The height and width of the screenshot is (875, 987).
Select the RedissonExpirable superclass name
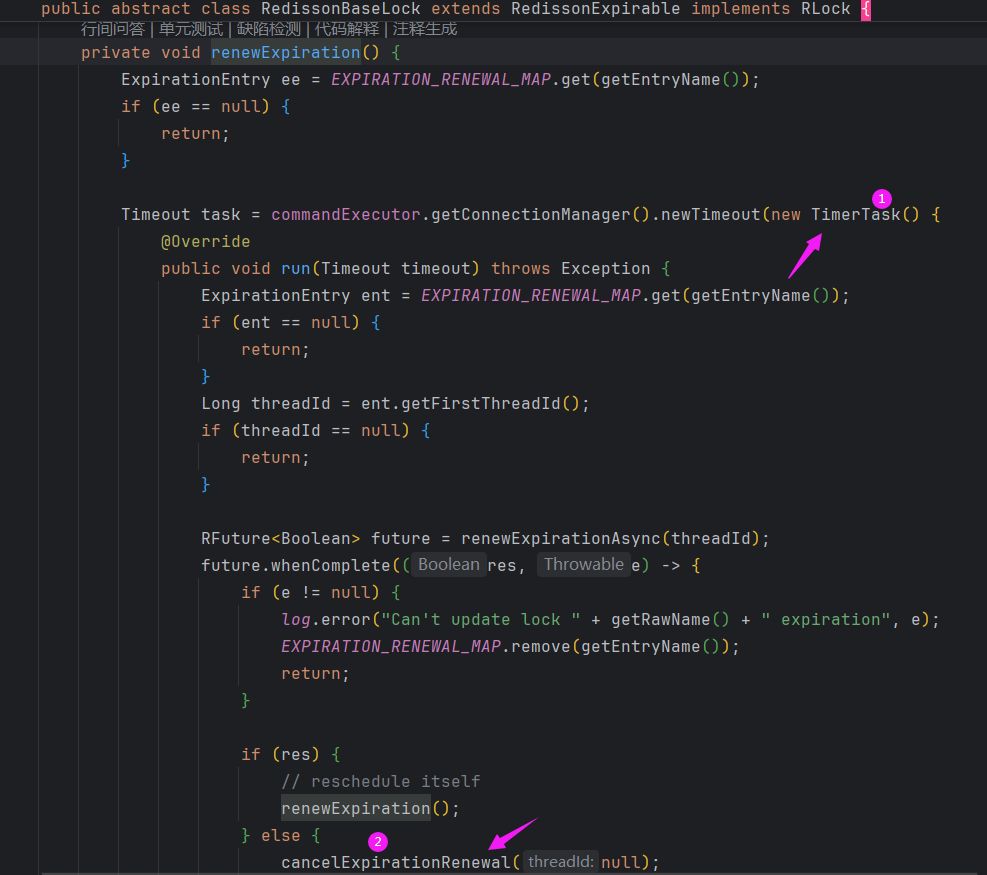tap(595, 9)
